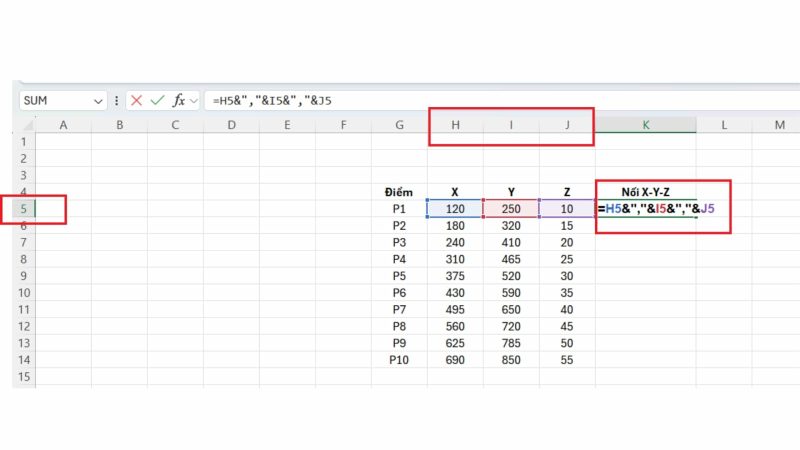Select the 'P5' cell

(x=399, y=276)
